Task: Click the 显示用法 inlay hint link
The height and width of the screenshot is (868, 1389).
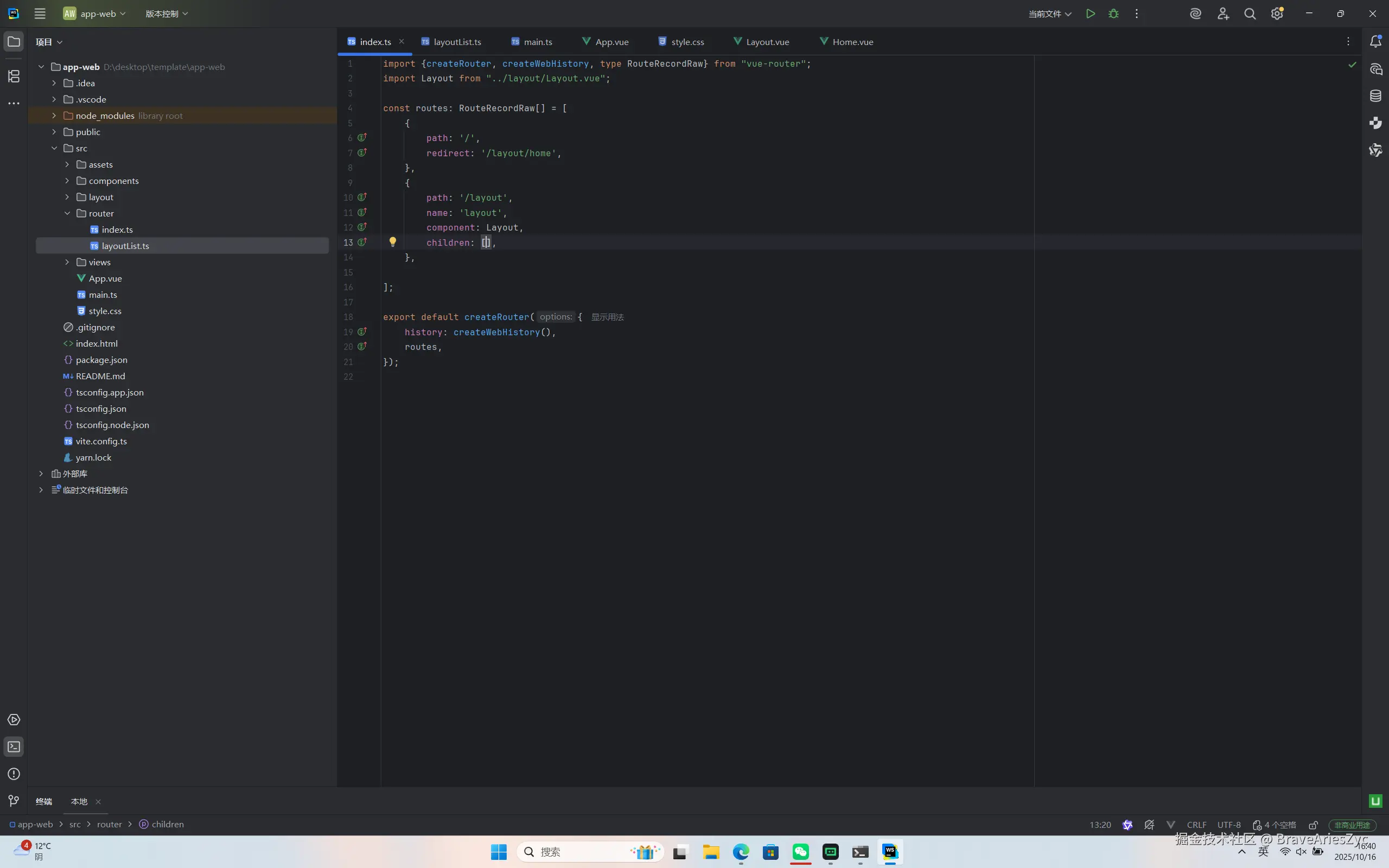Action: 607,317
